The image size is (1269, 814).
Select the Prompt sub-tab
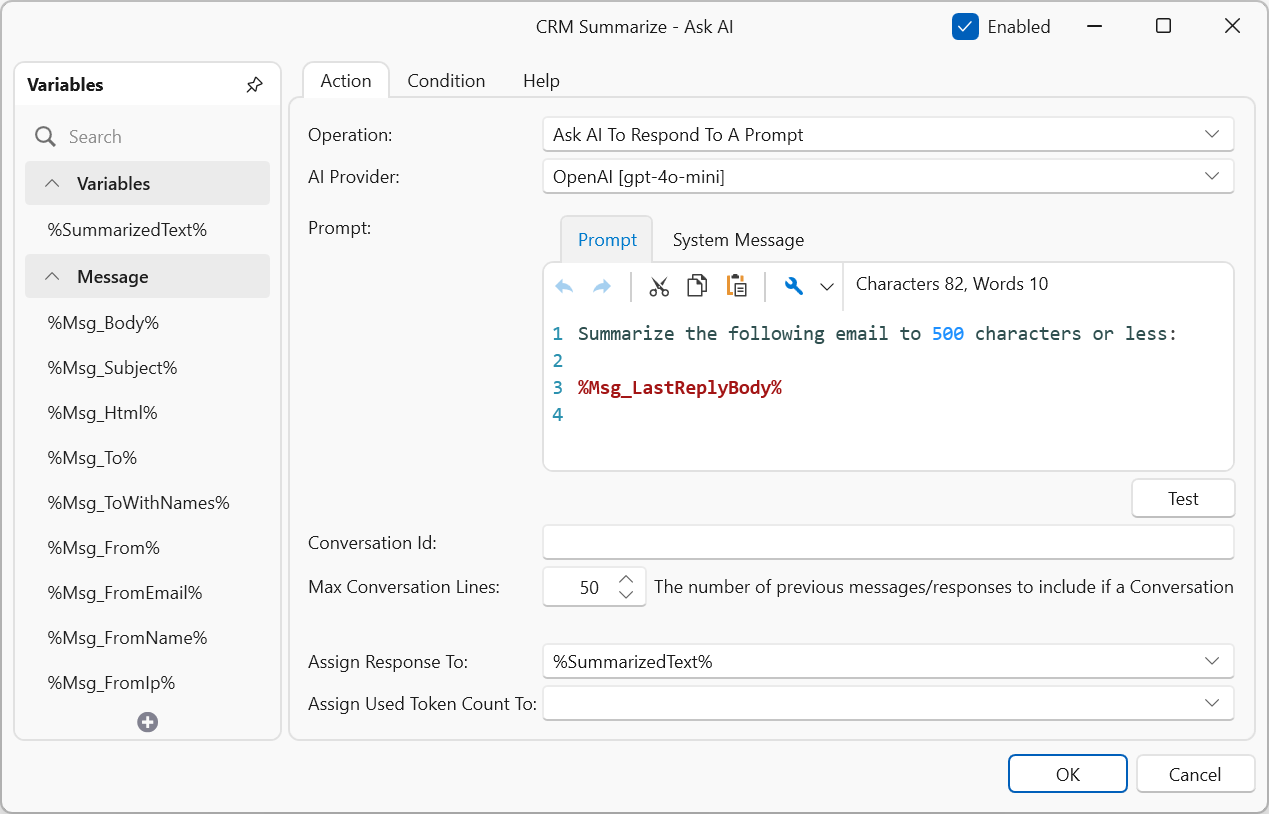point(607,240)
